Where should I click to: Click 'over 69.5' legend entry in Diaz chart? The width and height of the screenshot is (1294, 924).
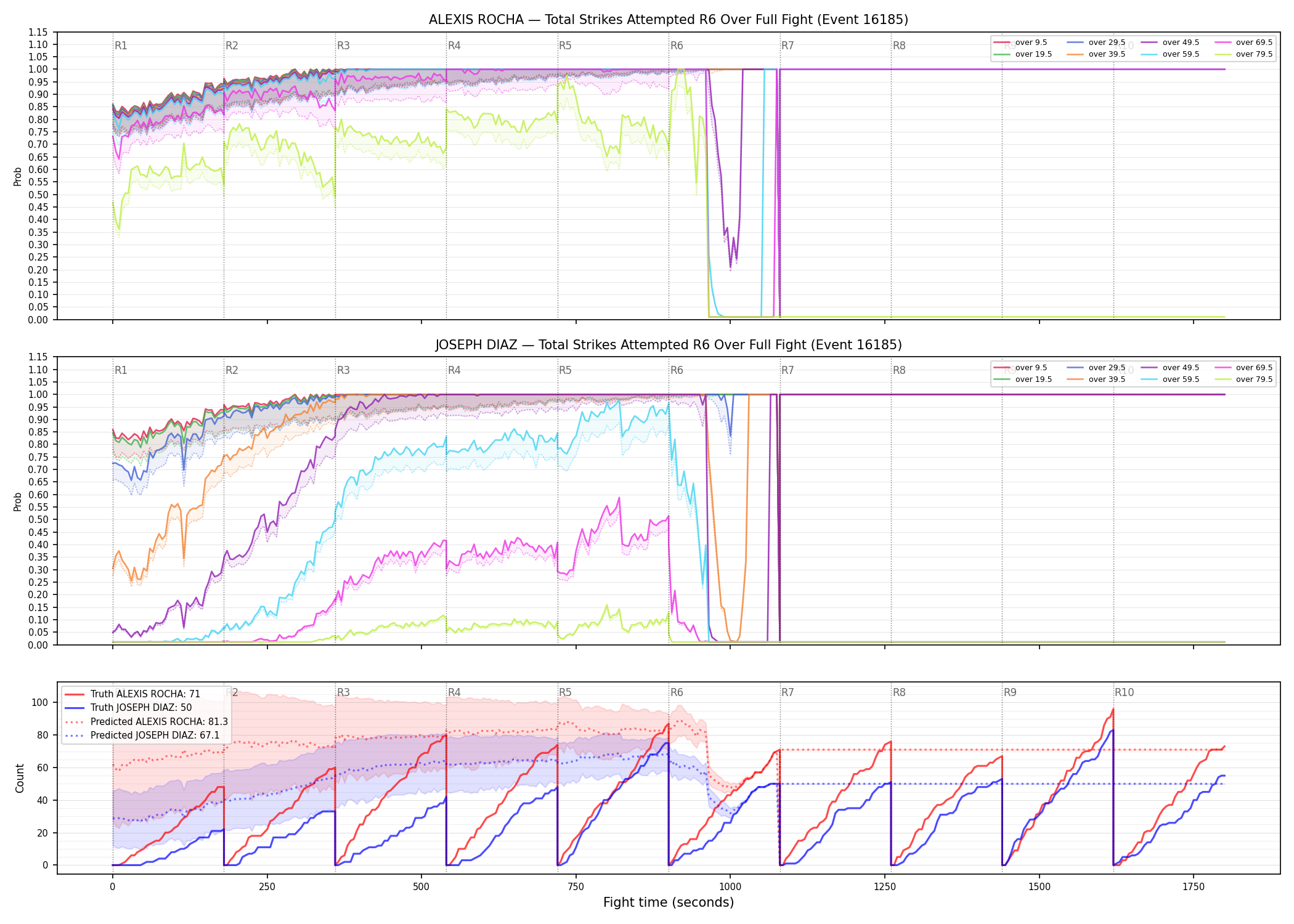pos(1243,368)
